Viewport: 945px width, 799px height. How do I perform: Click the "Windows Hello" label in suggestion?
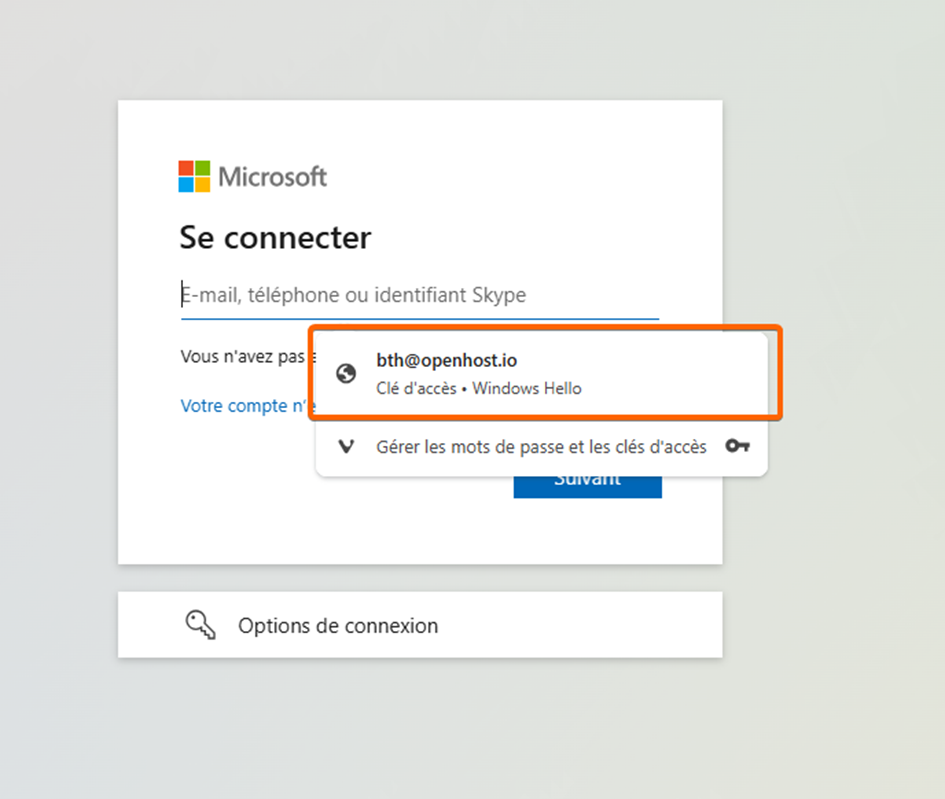pyautogui.click(x=527, y=388)
